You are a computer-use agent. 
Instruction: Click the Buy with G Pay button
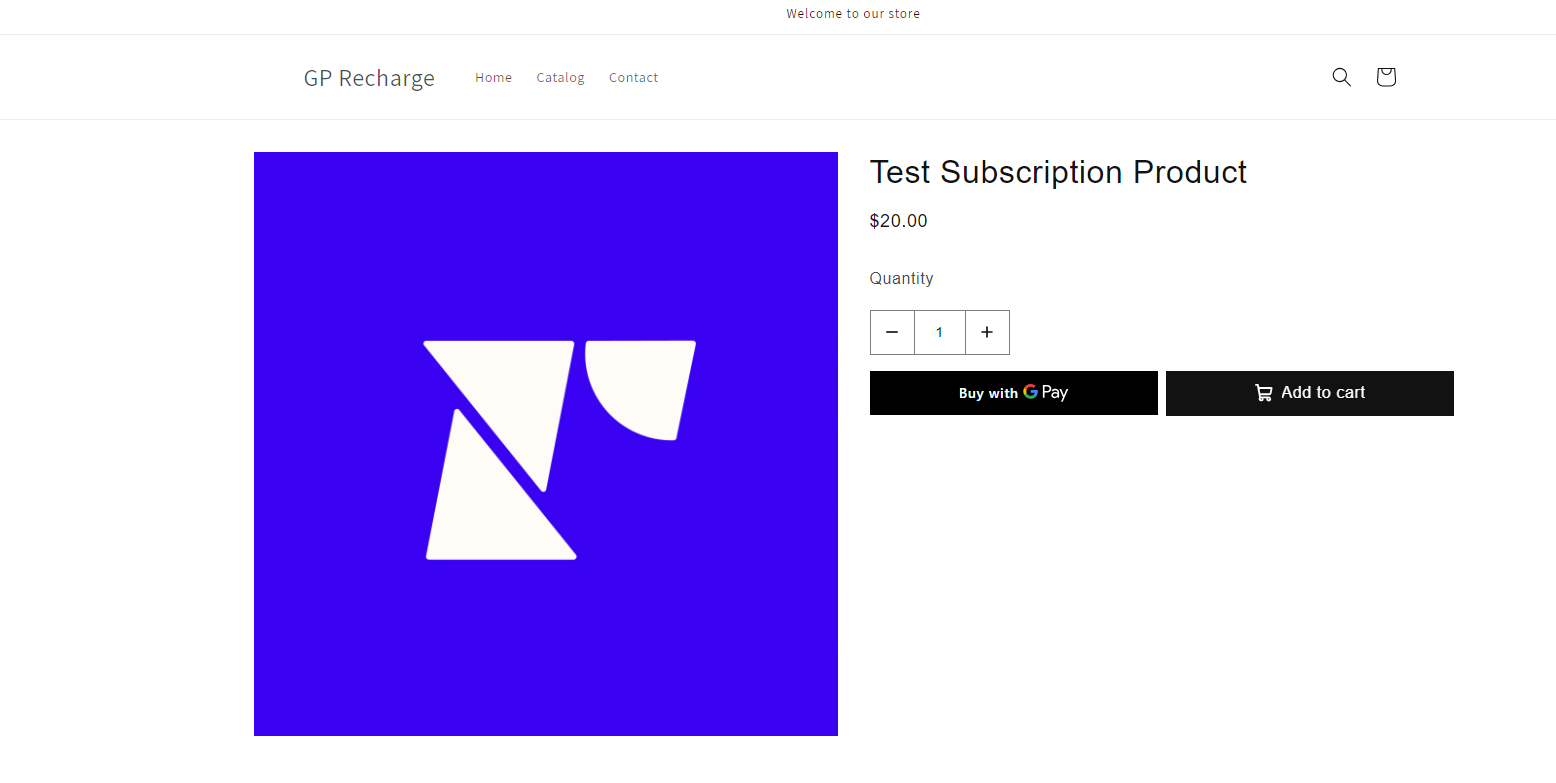click(x=1013, y=392)
